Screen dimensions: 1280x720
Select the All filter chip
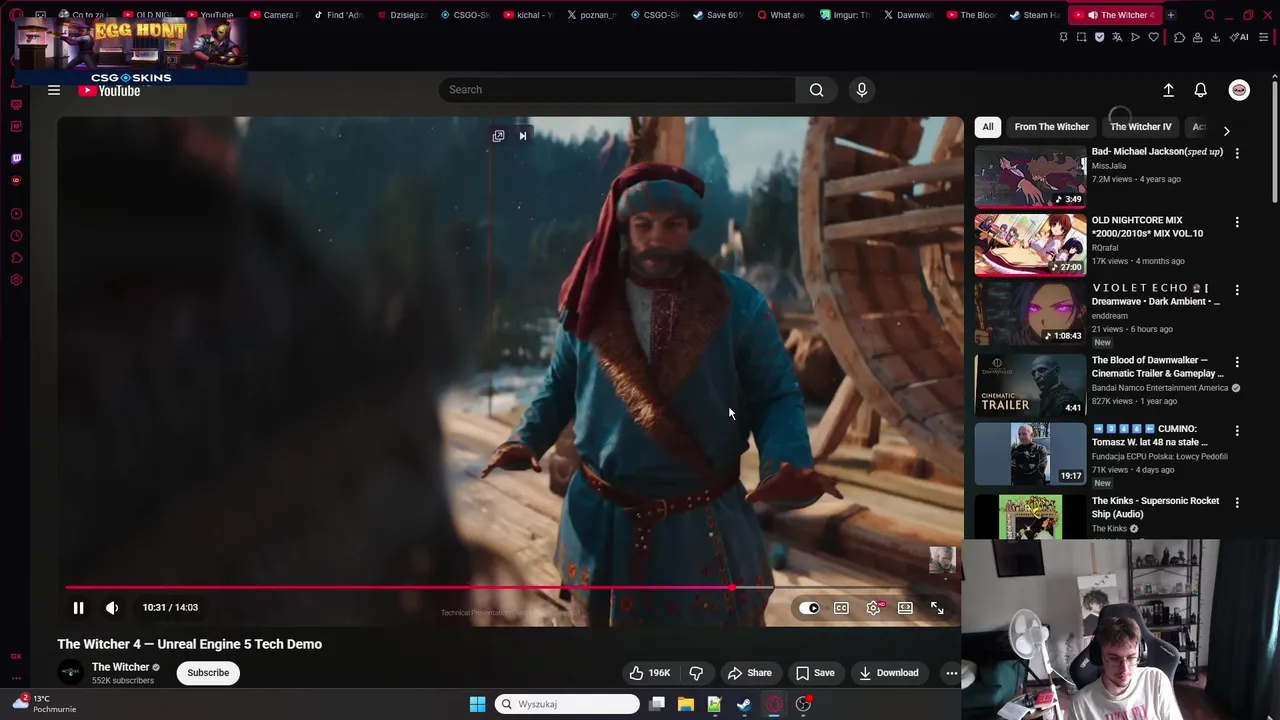click(x=988, y=127)
